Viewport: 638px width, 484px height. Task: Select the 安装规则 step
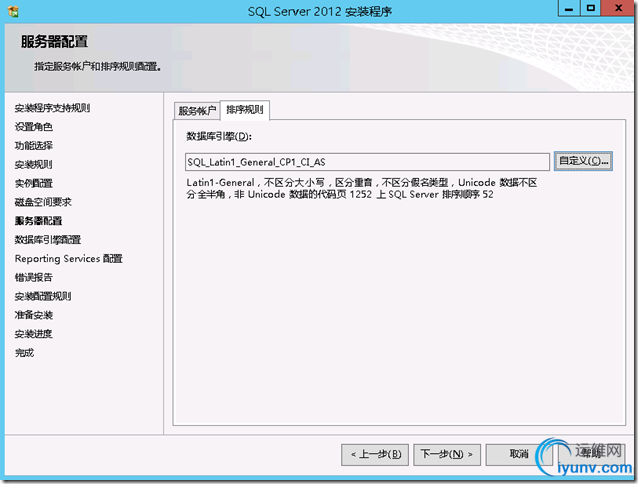coord(33,164)
